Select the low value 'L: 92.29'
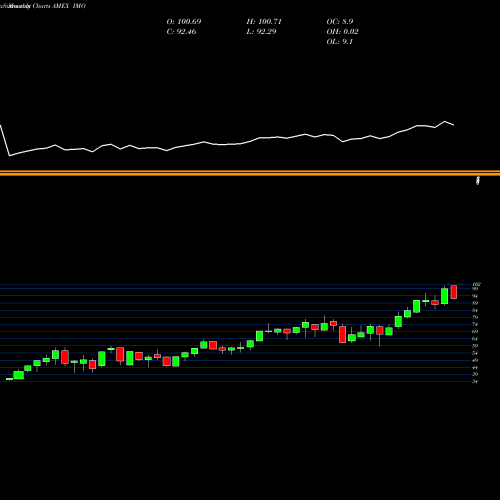Screen dimensions: 500x500 [x=261, y=32]
